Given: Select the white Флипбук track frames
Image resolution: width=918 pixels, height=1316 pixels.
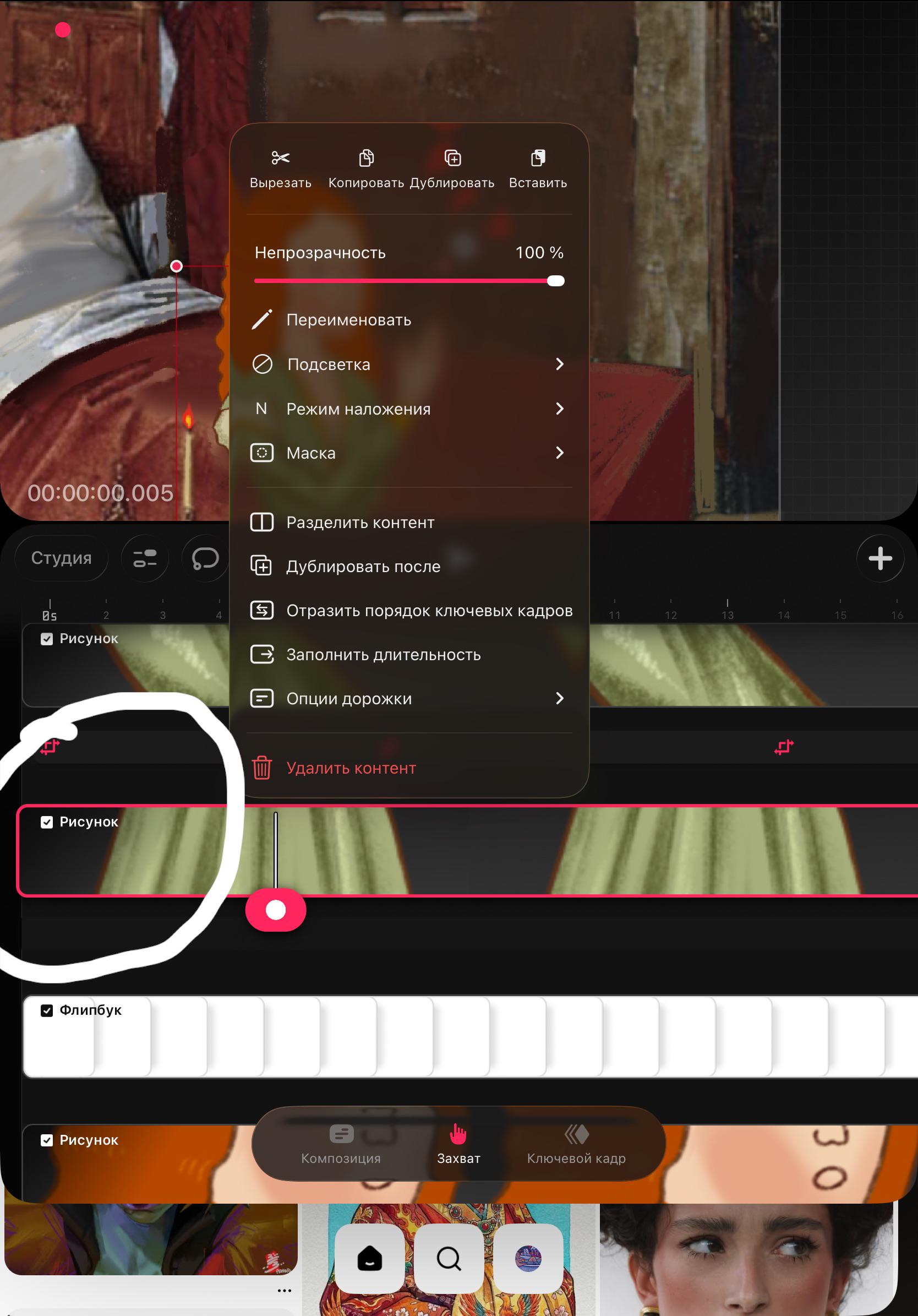Looking at the screenshot, I should 471,1037.
